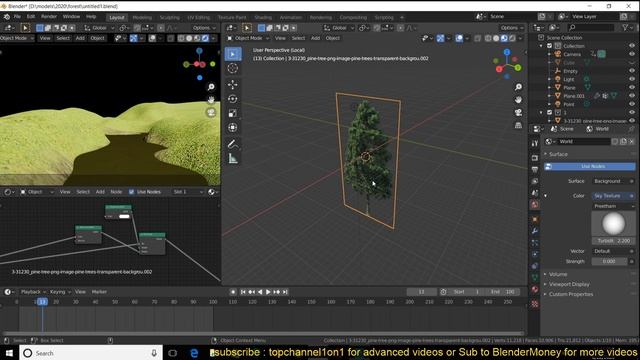640x360 pixels.
Task: Open the Tool properties tab
Action: click(535, 143)
